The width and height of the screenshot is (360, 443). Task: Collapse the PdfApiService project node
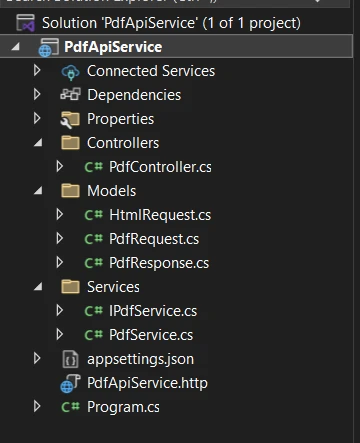(x=15, y=47)
